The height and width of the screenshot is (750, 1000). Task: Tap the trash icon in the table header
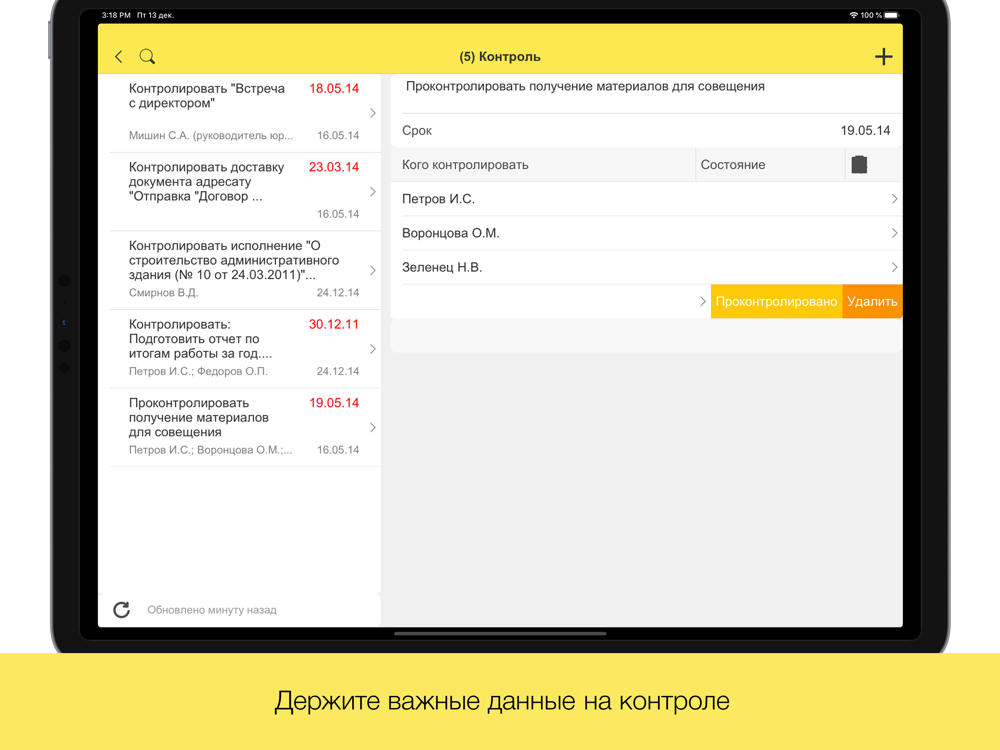[x=859, y=165]
